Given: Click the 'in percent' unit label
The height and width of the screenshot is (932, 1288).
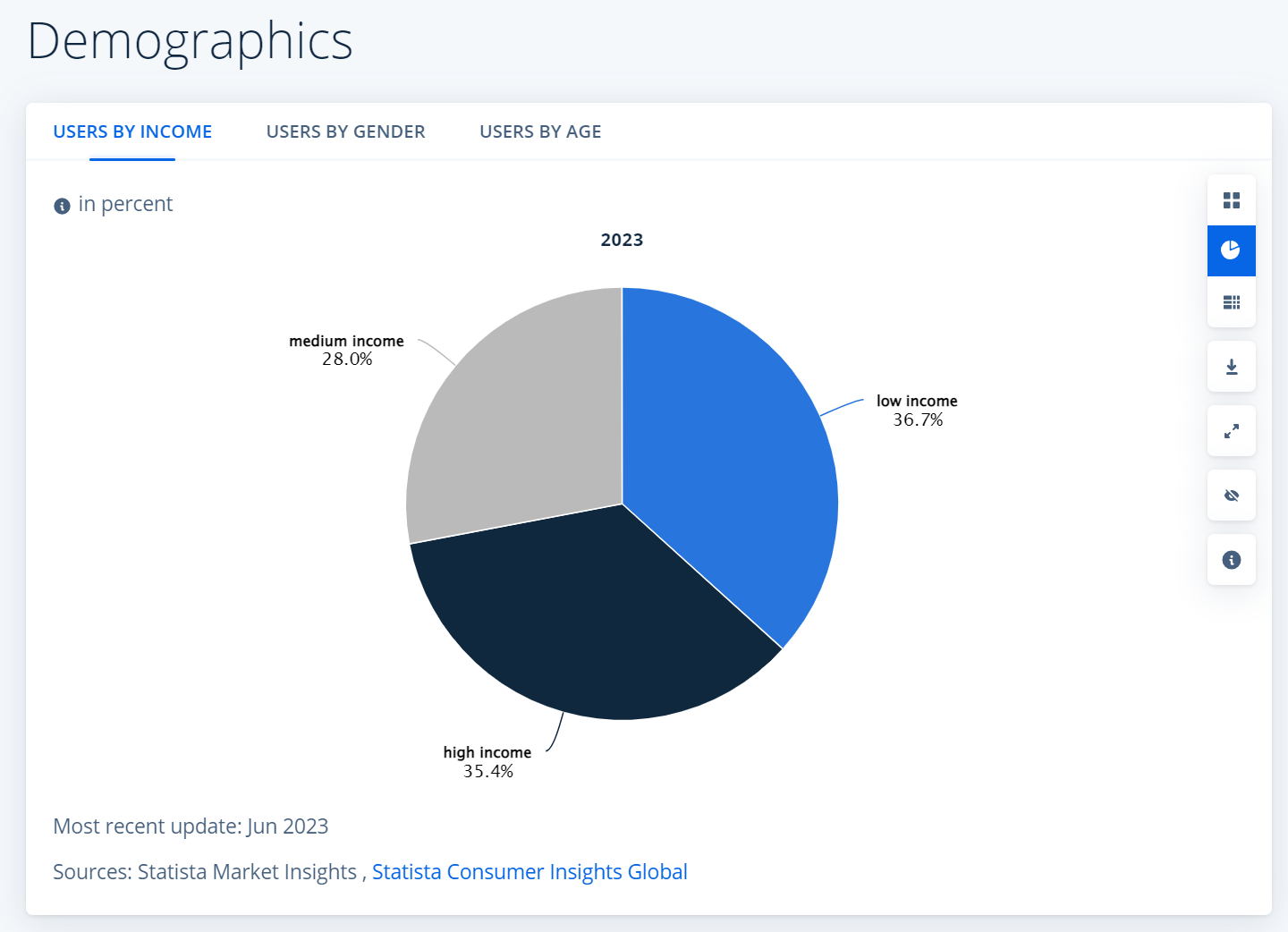Looking at the screenshot, I should [125, 204].
